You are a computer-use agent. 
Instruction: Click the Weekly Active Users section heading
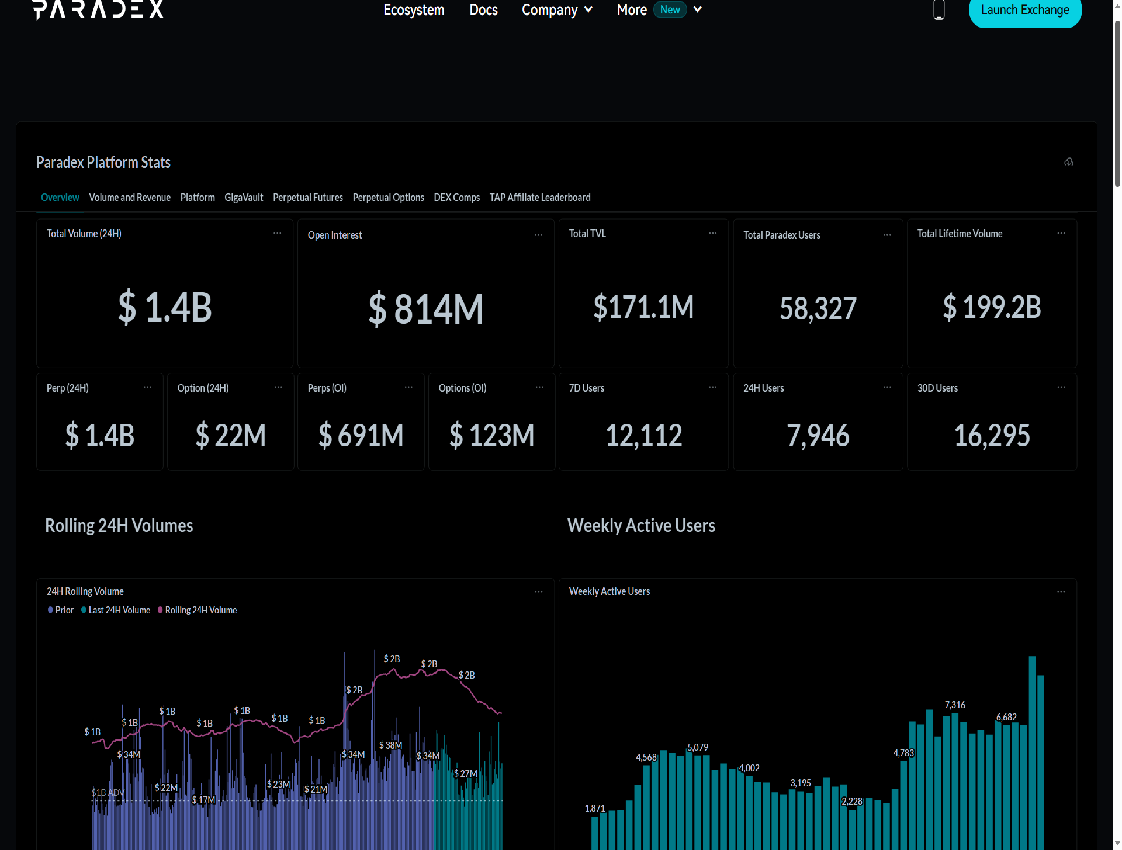click(641, 526)
